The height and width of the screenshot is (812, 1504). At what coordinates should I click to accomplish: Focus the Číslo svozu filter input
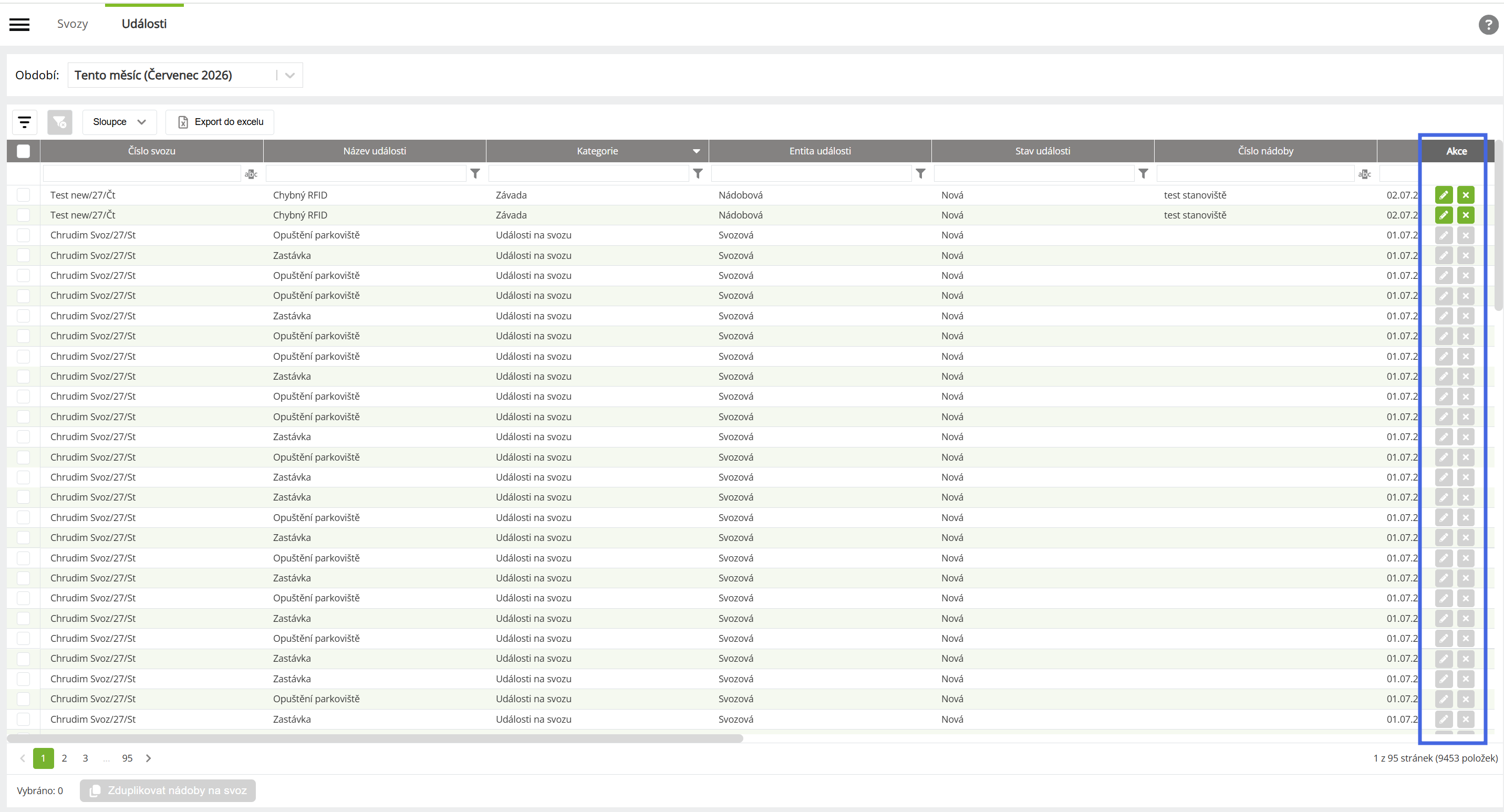tap(142, 173)
